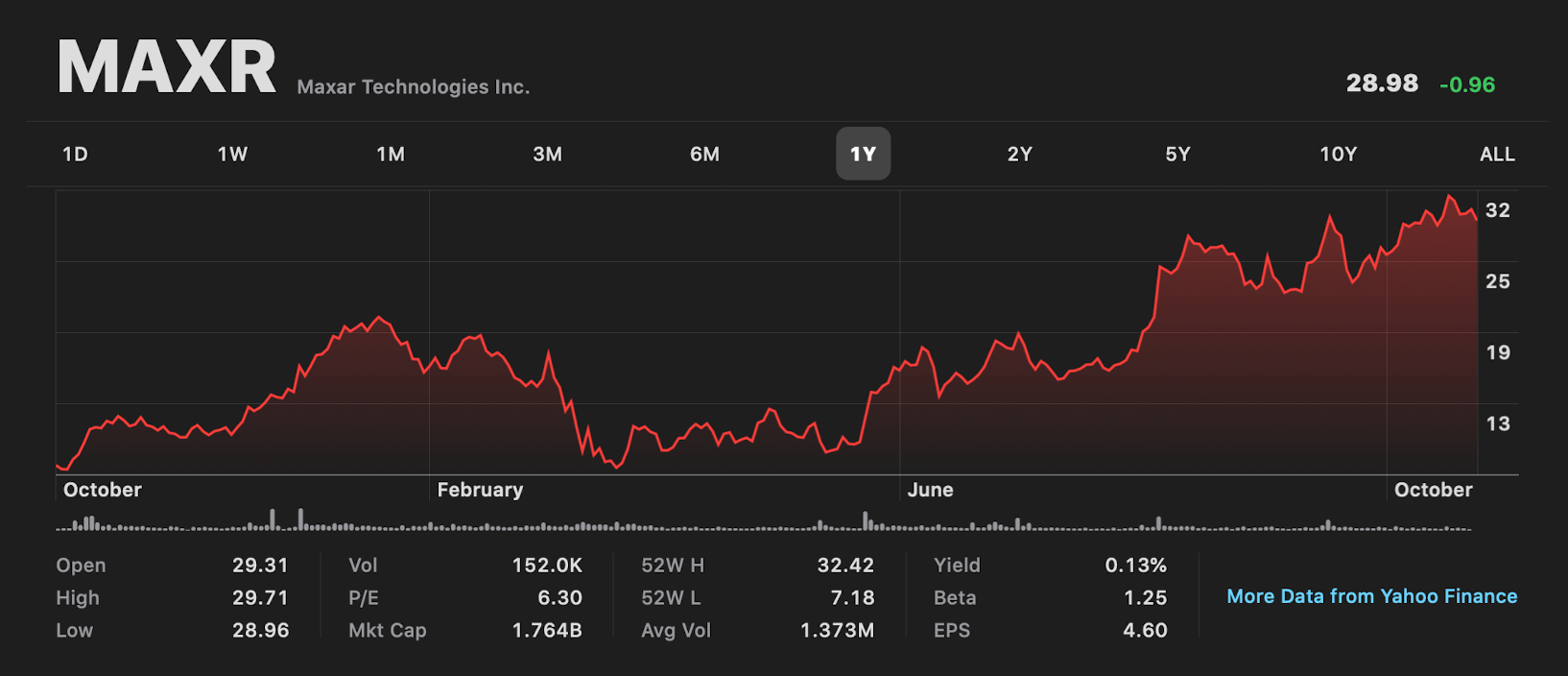This screenshot has height=676, width=1568.
Task: Click the High value 29.71
Action: point(260,598)
